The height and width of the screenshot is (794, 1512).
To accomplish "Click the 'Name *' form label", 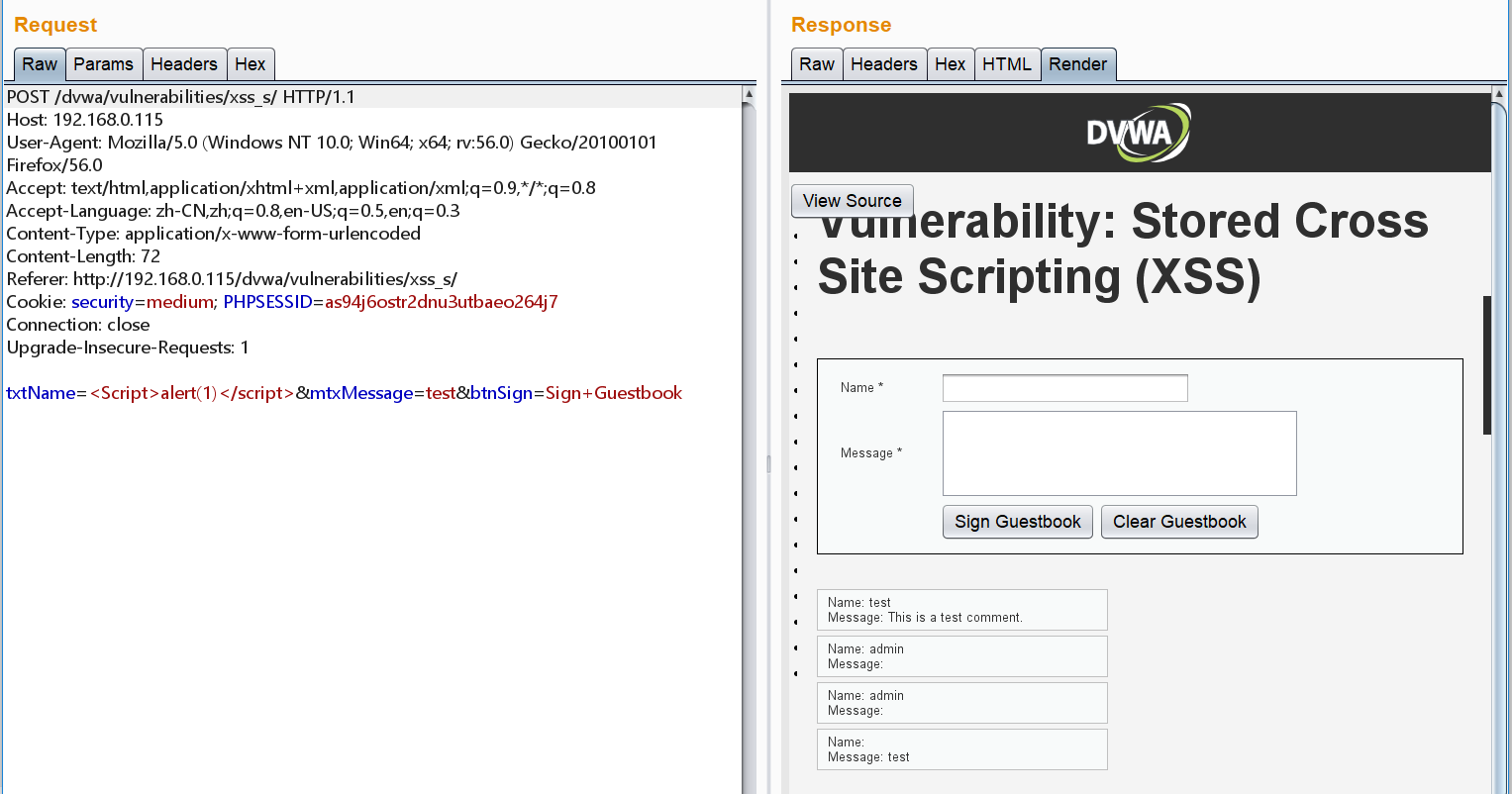I will [861, 388].
